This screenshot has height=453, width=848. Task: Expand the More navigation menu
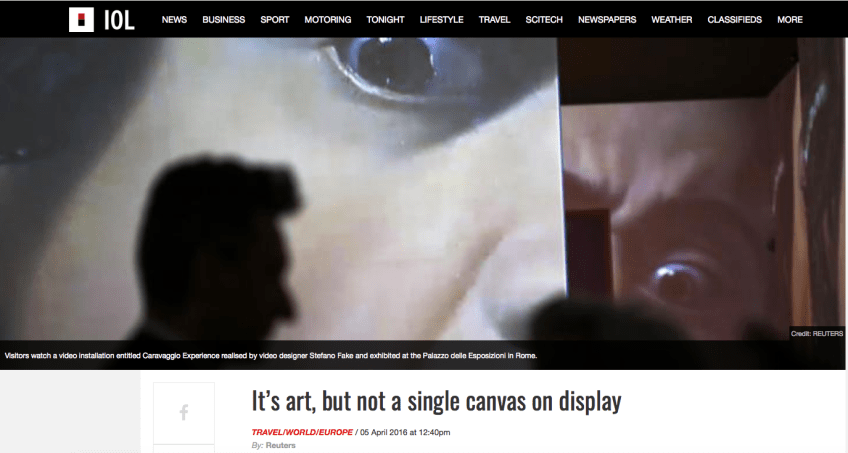point(790,20)
